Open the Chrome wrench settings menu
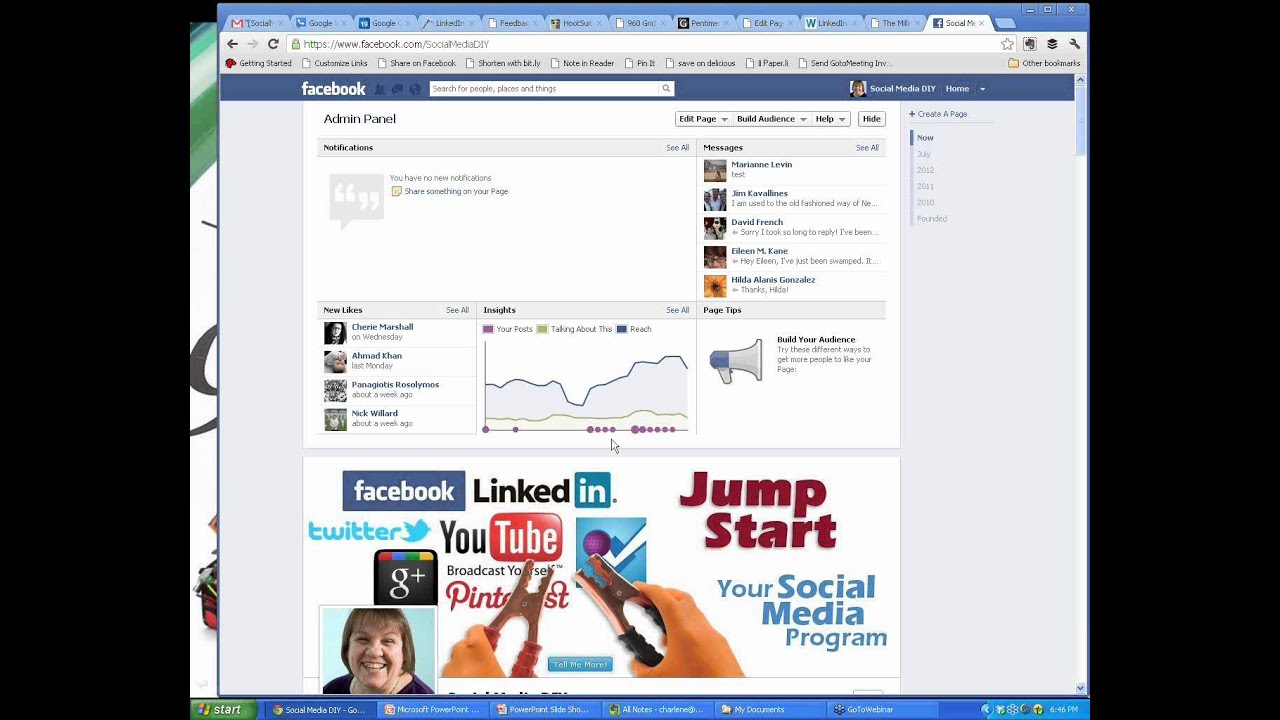This screenshot has height=720, width=1280. (1074, 44)
